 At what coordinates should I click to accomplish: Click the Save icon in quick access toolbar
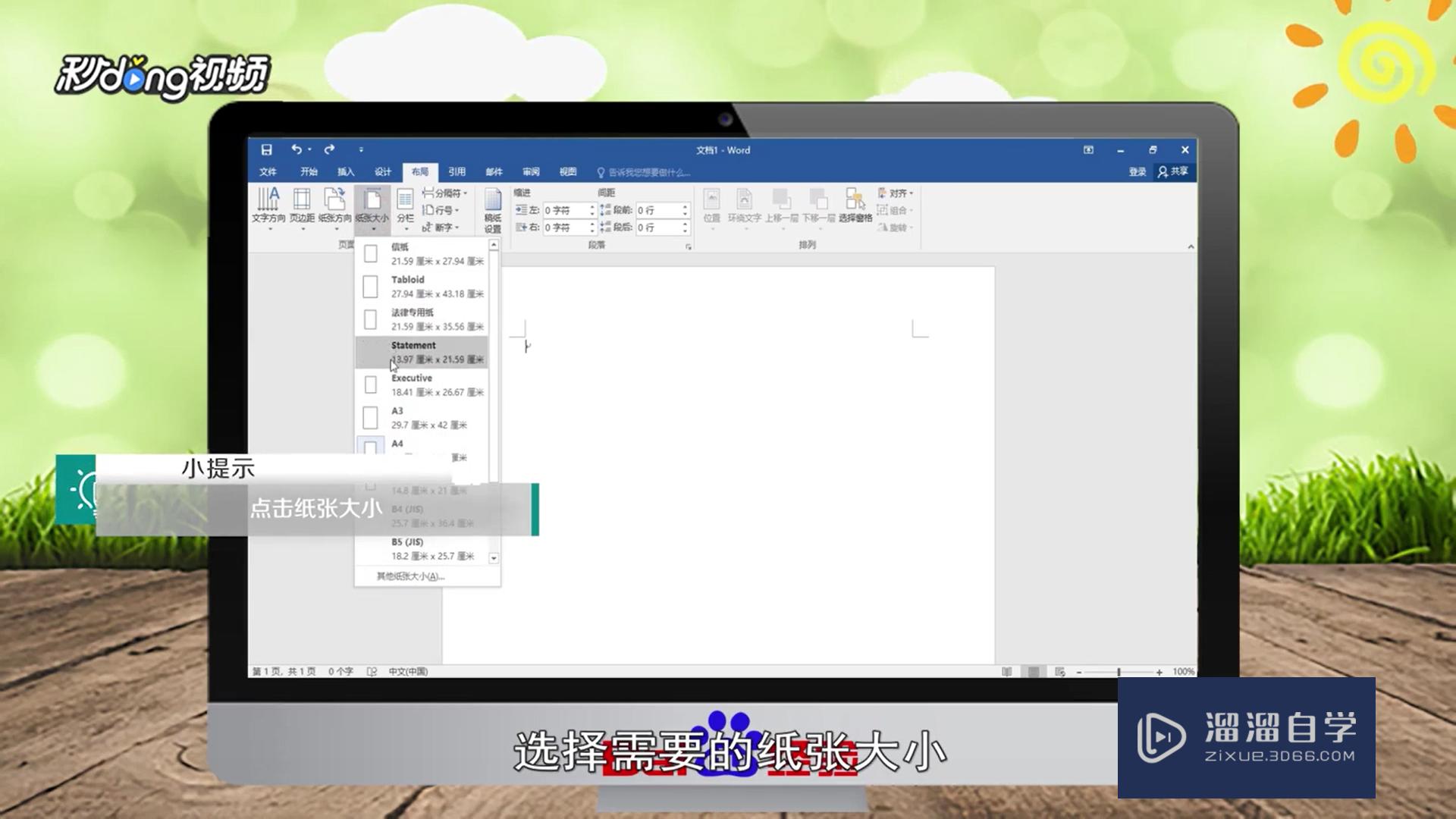click(267, 150)
